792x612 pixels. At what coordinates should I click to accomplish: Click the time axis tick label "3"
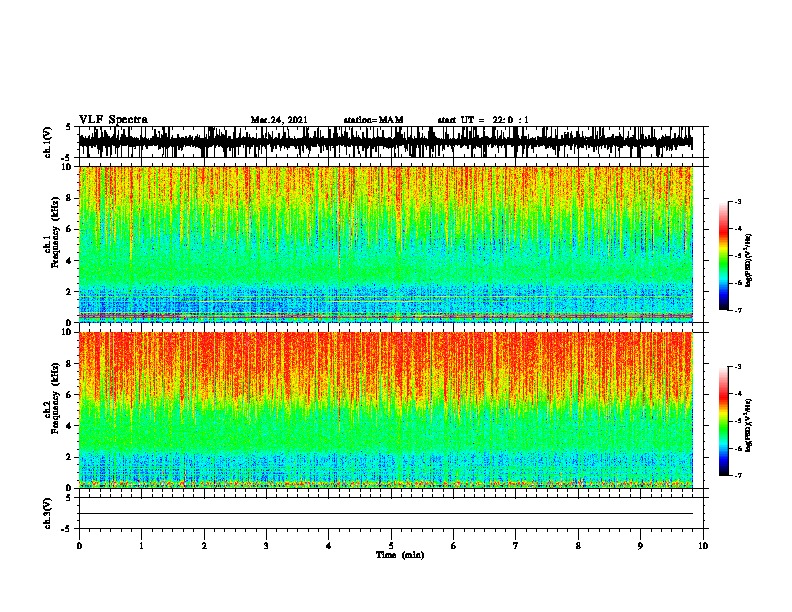(266, 546)
